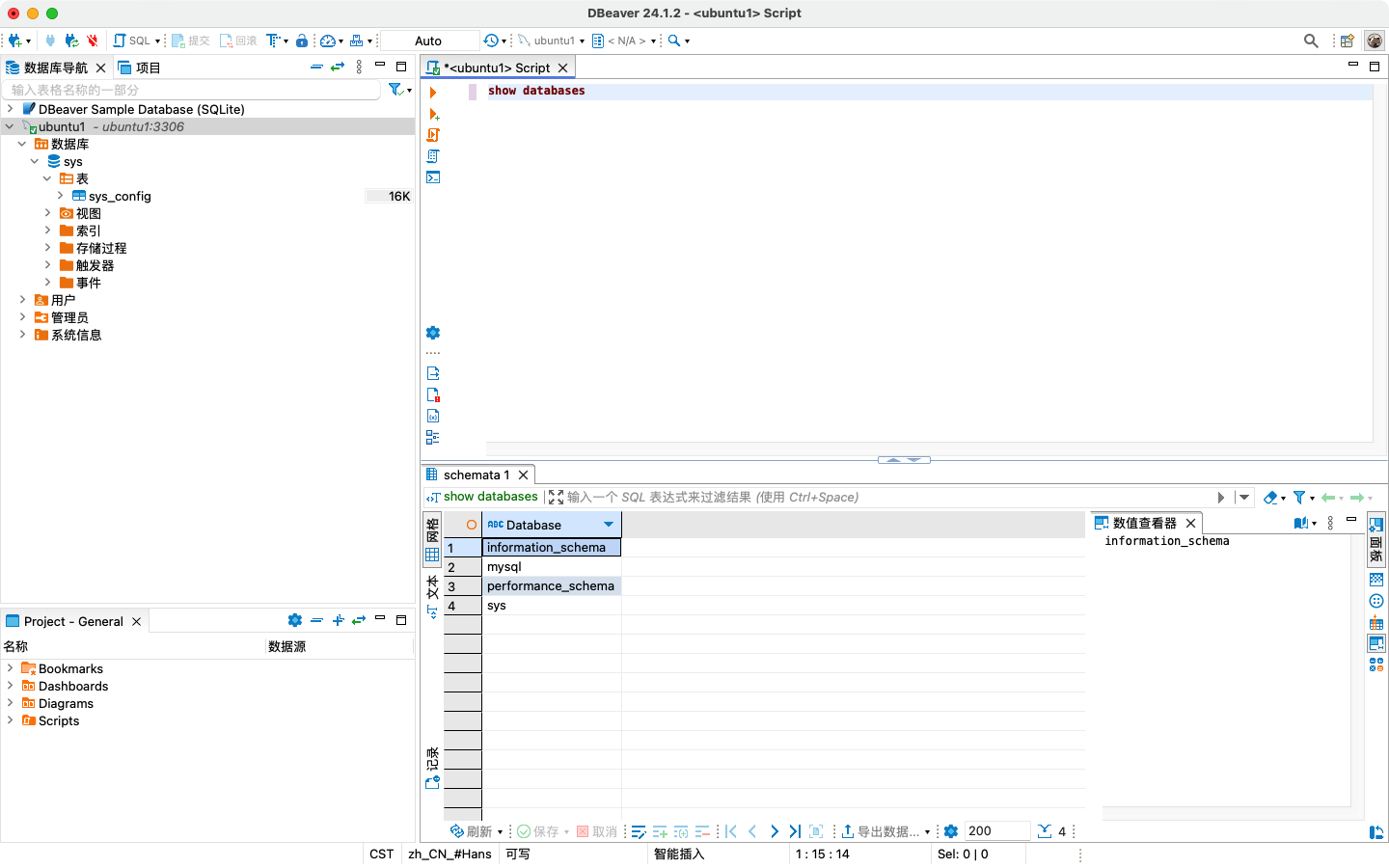Expand the 用户 users node
1389x868 pixels.
click(22, 300)
